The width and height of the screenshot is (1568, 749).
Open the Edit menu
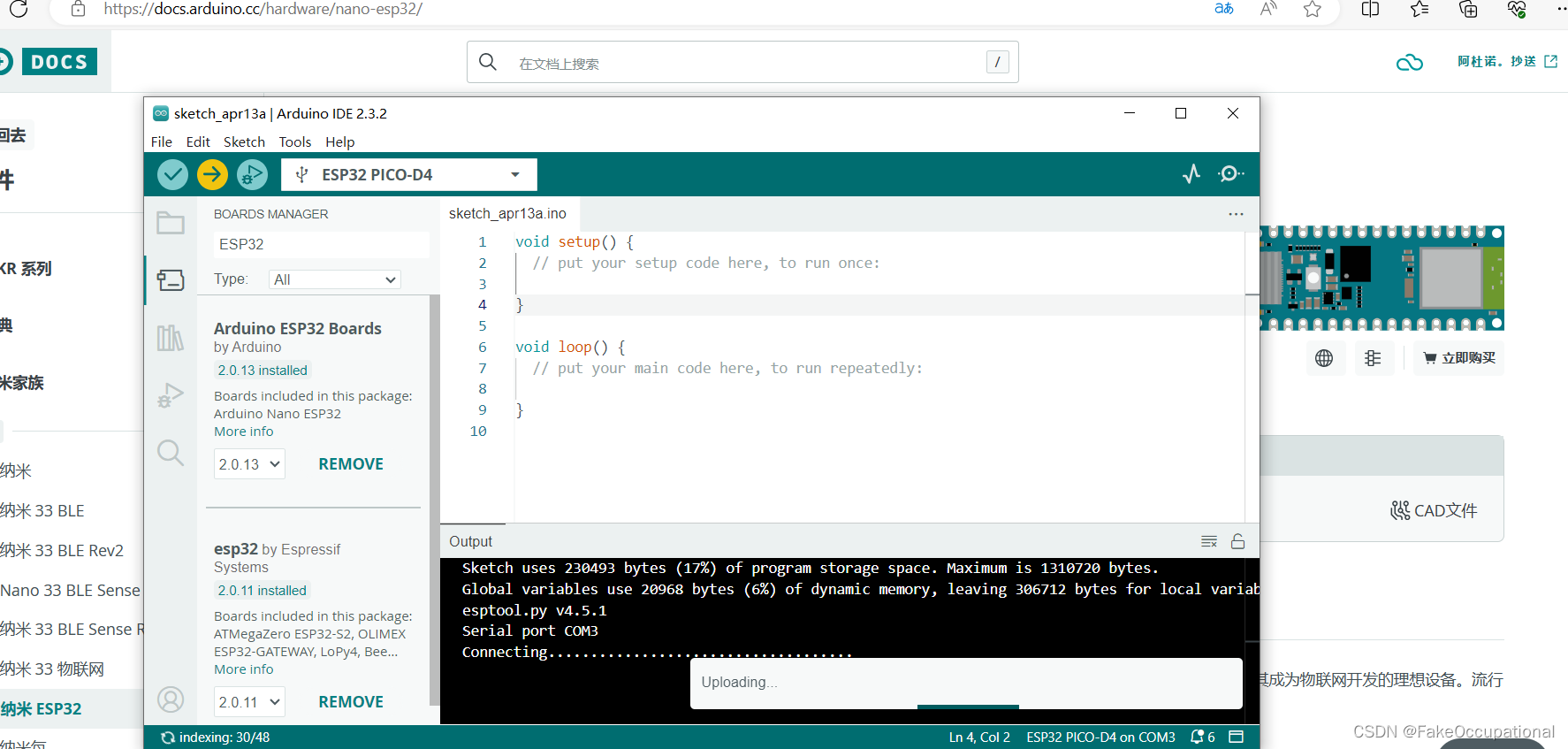point(198,141)
